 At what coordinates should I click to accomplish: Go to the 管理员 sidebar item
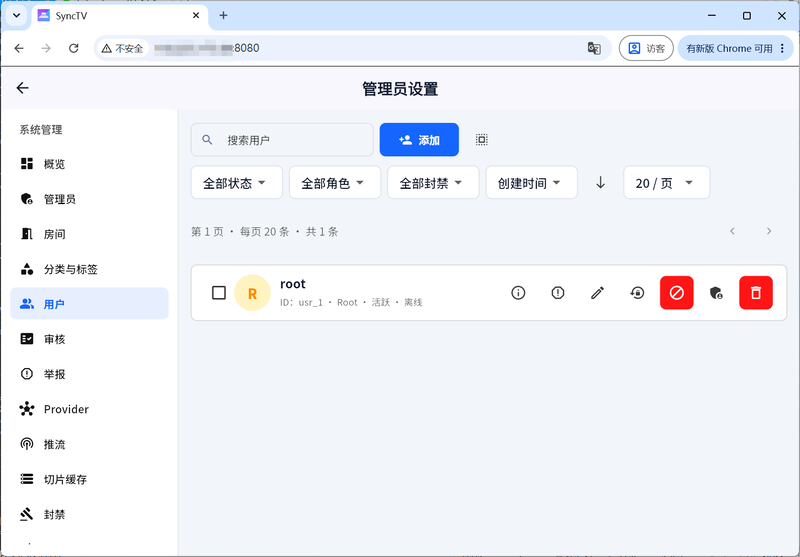coord(89,199)
